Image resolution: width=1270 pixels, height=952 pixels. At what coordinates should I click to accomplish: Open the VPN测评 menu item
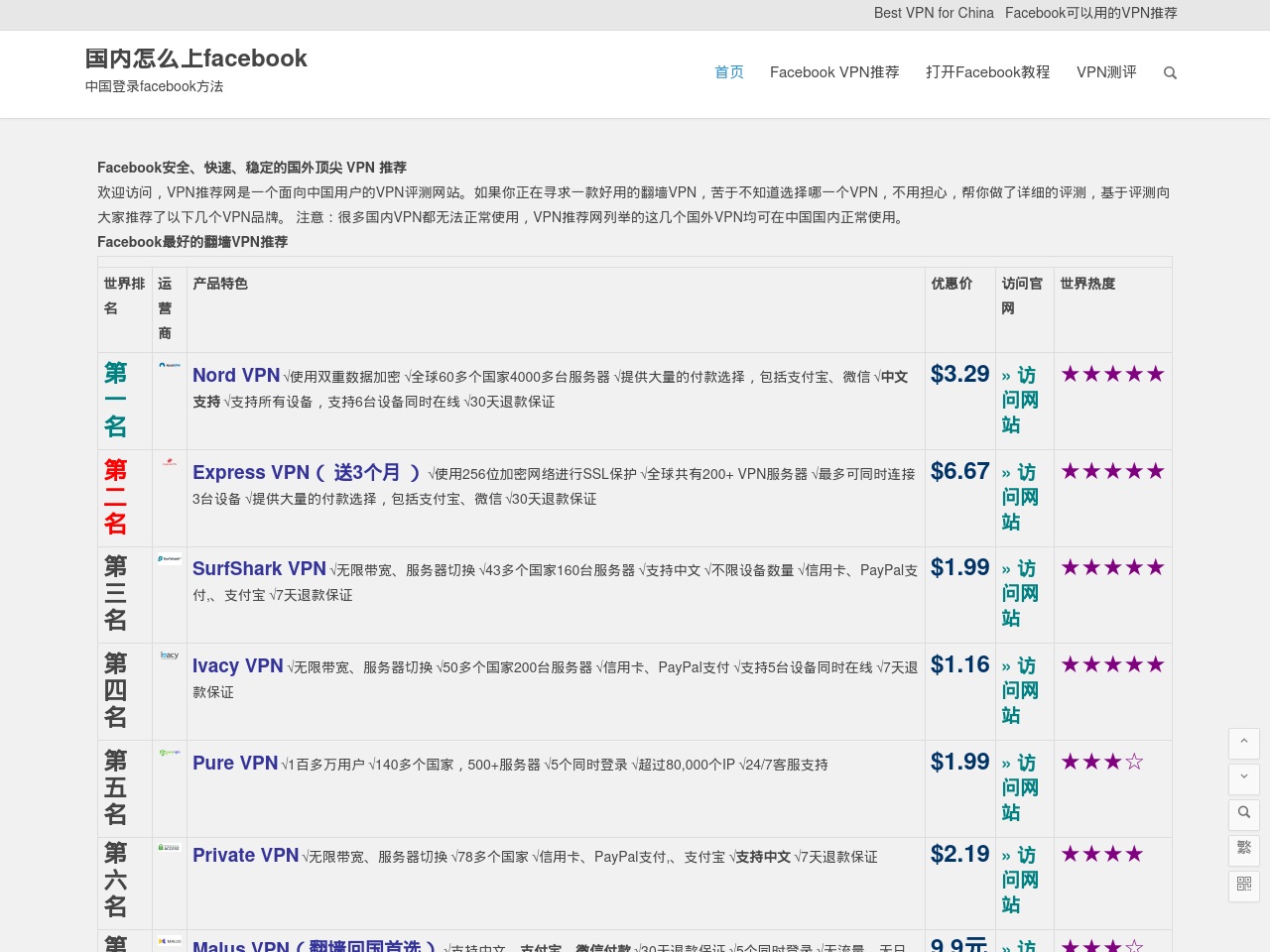(1106, 72)
